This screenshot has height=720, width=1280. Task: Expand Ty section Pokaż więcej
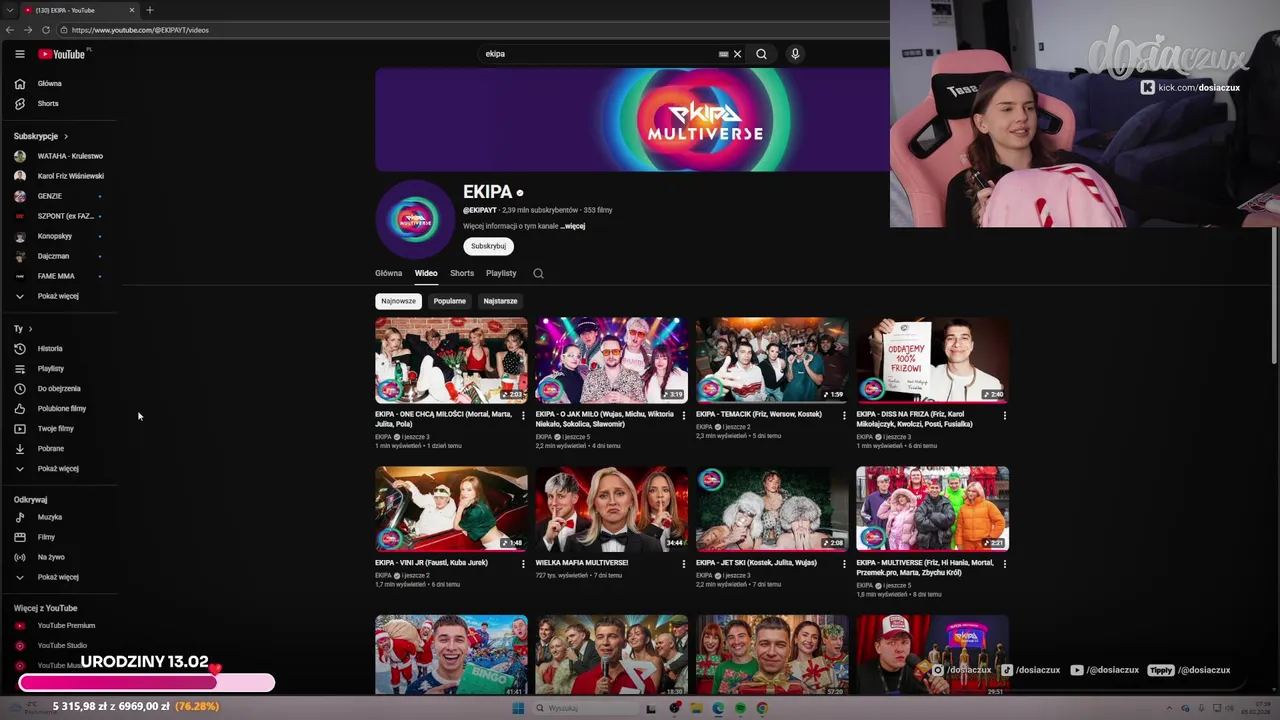tap(60, 468)
